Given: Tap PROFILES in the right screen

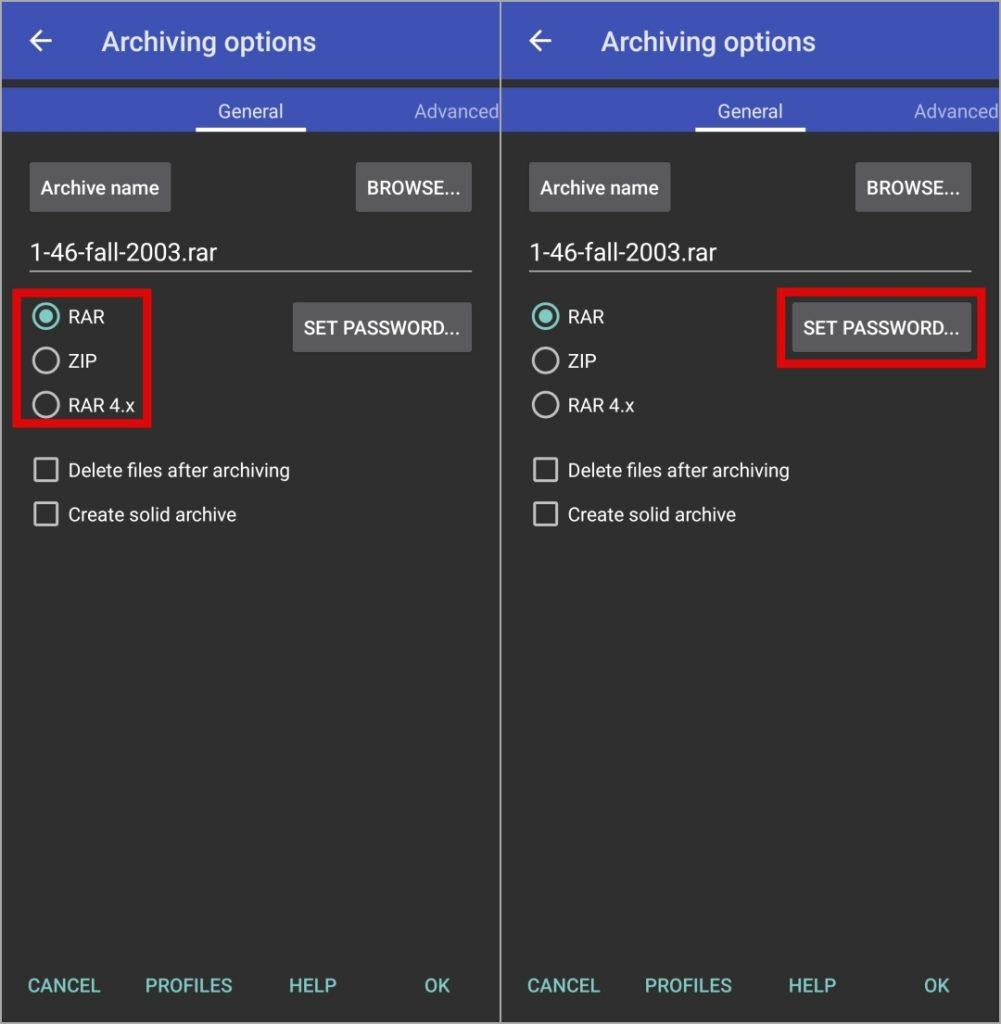Looking at the screenshot, I should tap(688, 985).
